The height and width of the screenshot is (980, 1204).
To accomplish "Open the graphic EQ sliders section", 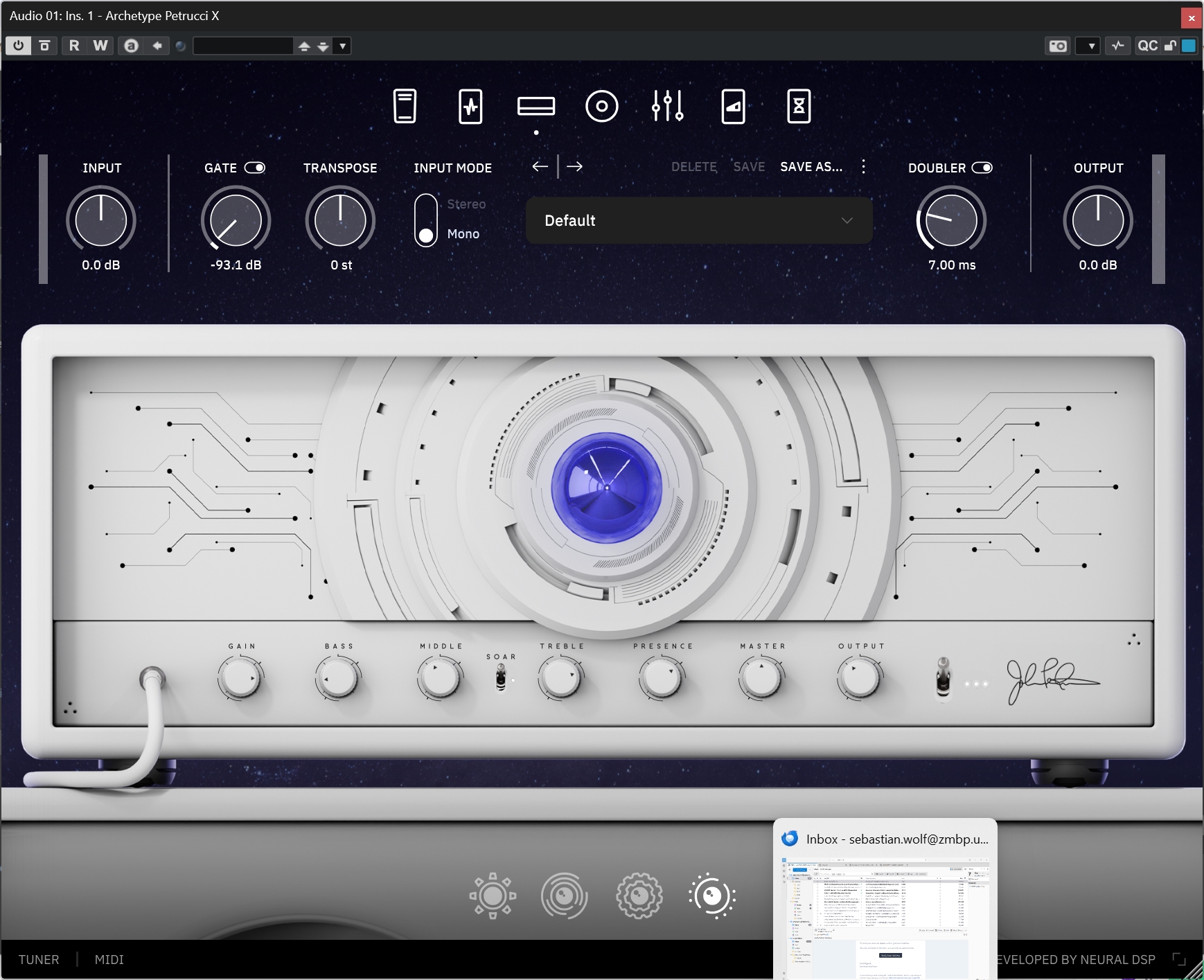I will coord(668,106).
